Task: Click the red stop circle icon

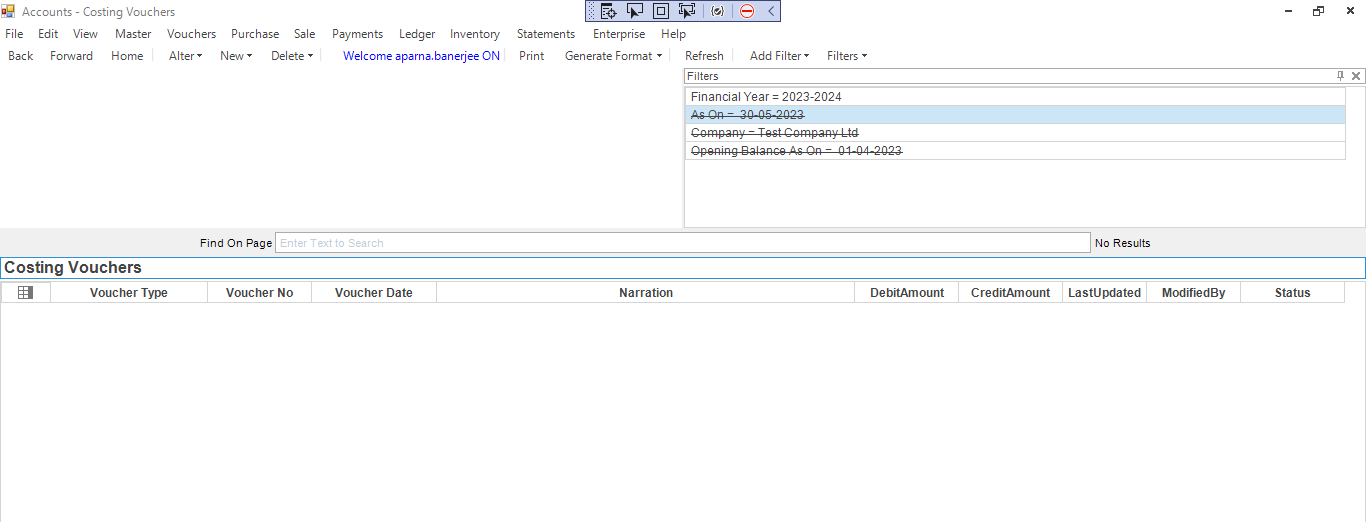Action: tap(747, 11)
